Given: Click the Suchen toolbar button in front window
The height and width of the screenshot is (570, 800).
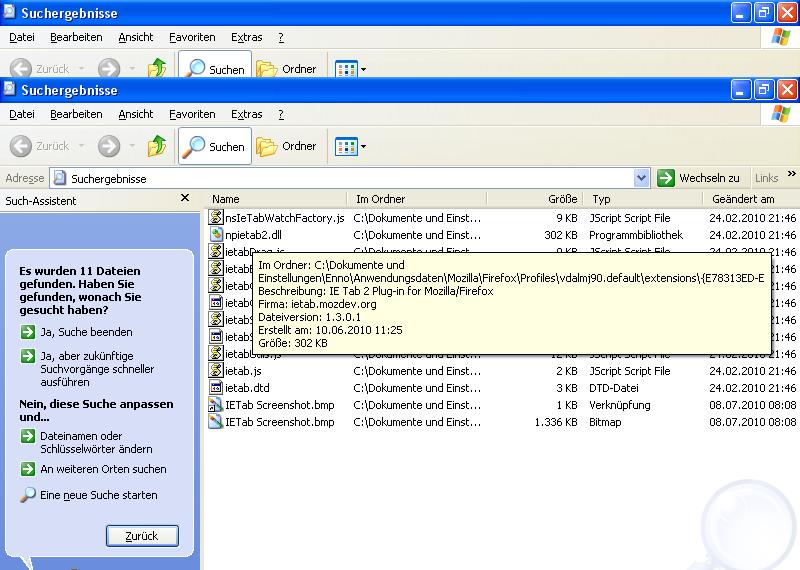Looking at the screenshot, I should click(215, 146).
